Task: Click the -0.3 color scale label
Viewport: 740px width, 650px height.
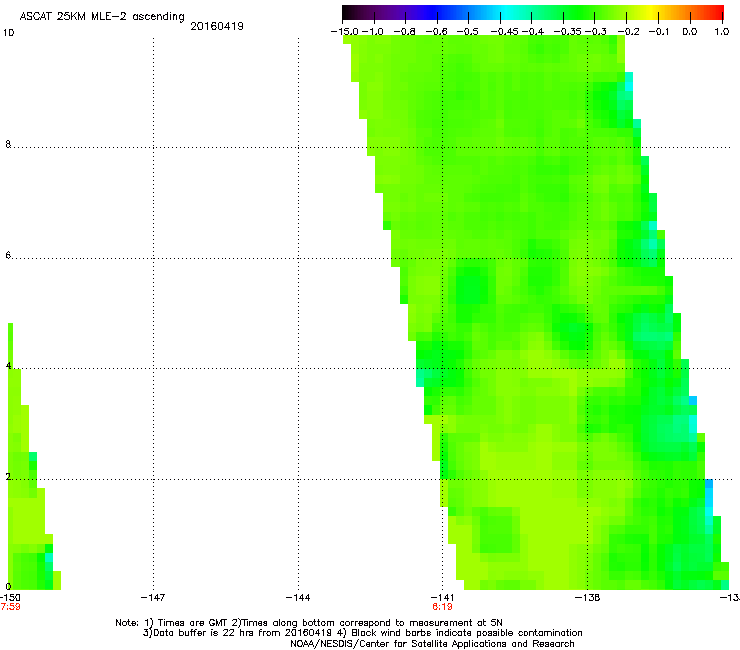Action: pyautogui.click(x=596, y=32)
